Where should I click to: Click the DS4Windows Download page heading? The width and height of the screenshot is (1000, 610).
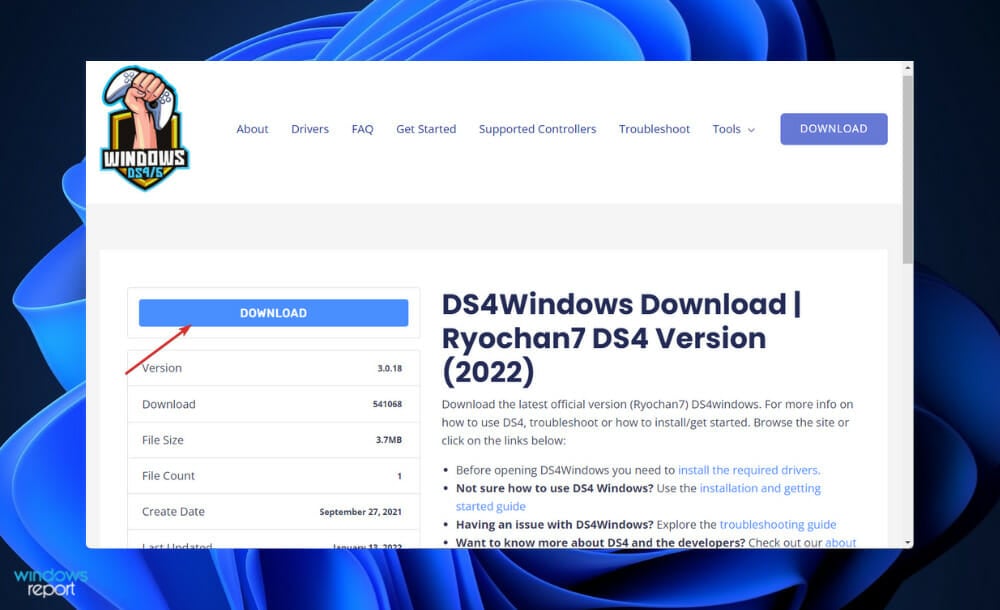[621, 338]
